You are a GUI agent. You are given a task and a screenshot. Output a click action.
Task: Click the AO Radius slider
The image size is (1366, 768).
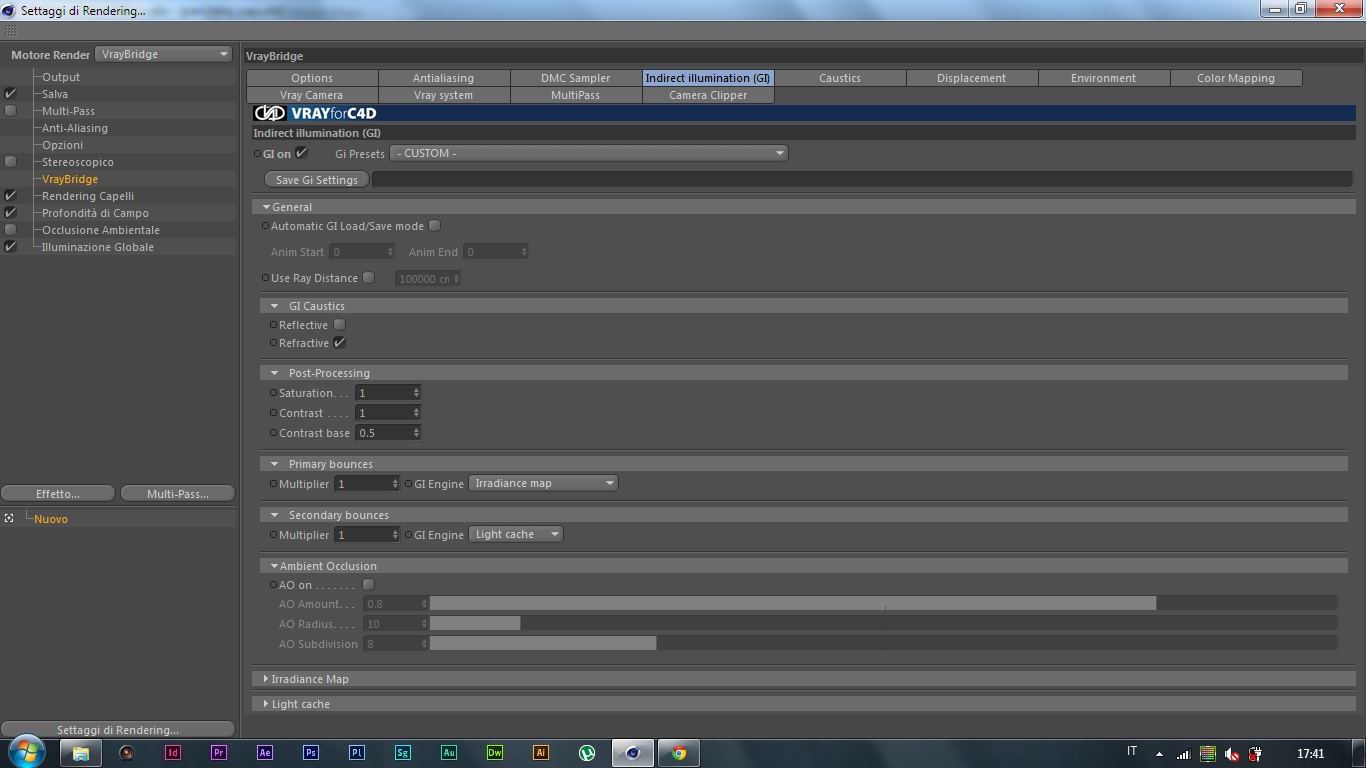(x=884, y=624)
